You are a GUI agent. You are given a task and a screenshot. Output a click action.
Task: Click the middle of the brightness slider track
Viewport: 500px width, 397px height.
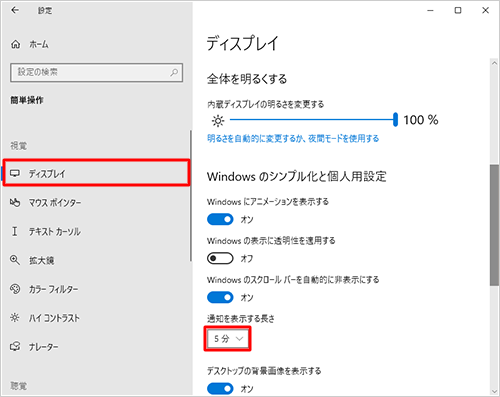312,120
